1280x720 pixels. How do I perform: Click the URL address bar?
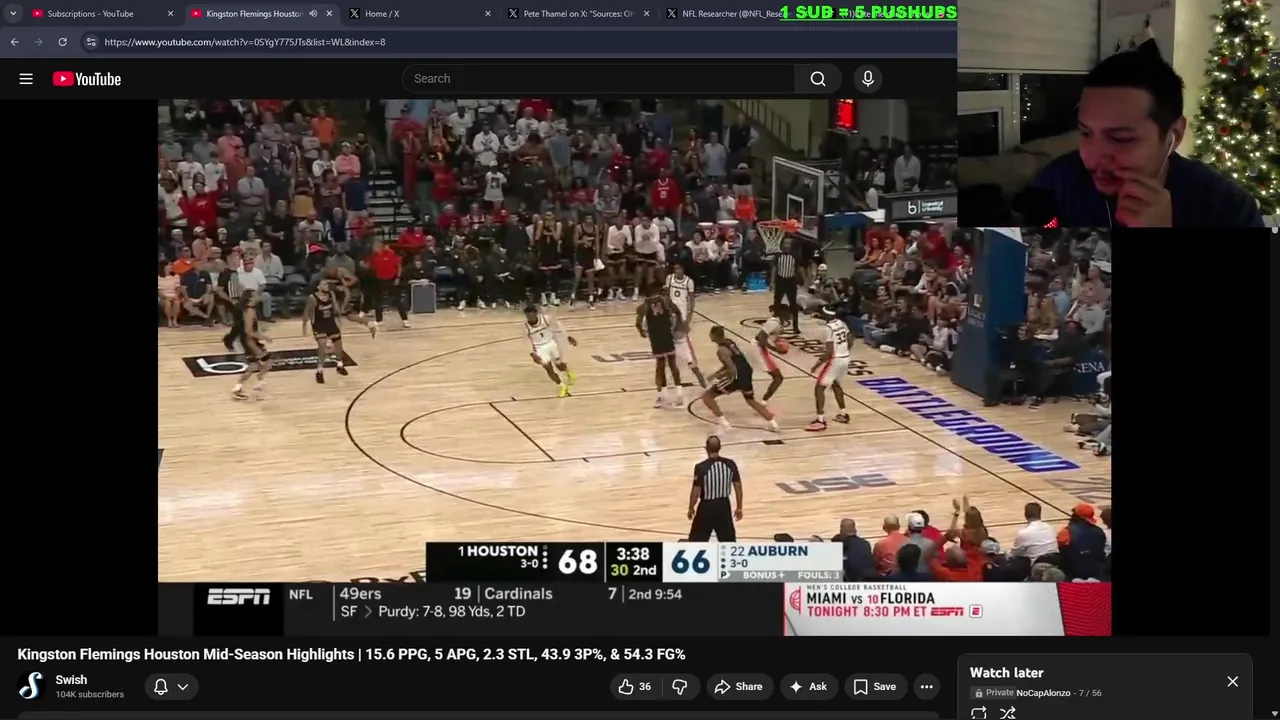point(520,42)
